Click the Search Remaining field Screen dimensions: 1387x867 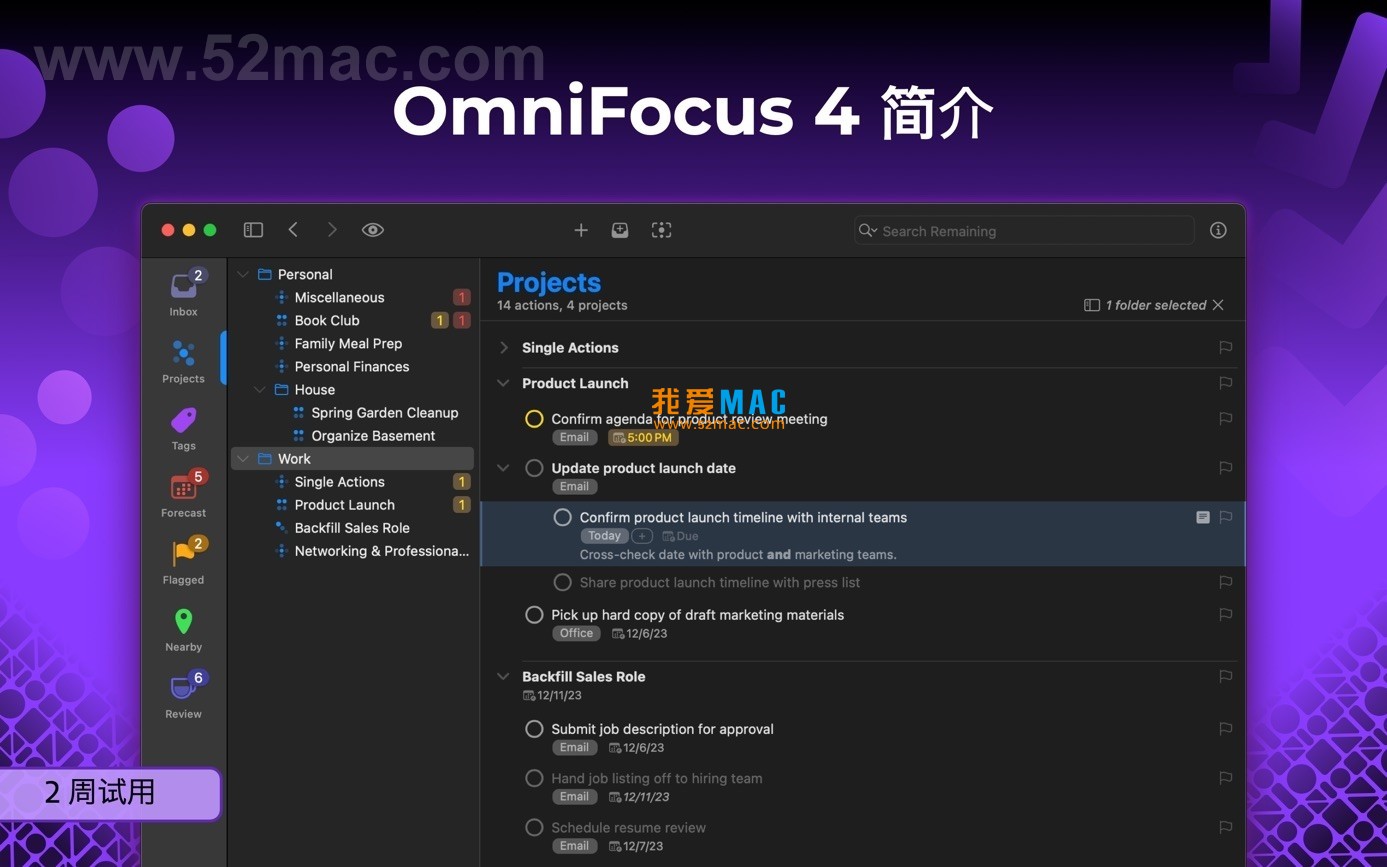[x=1024, y=231]
